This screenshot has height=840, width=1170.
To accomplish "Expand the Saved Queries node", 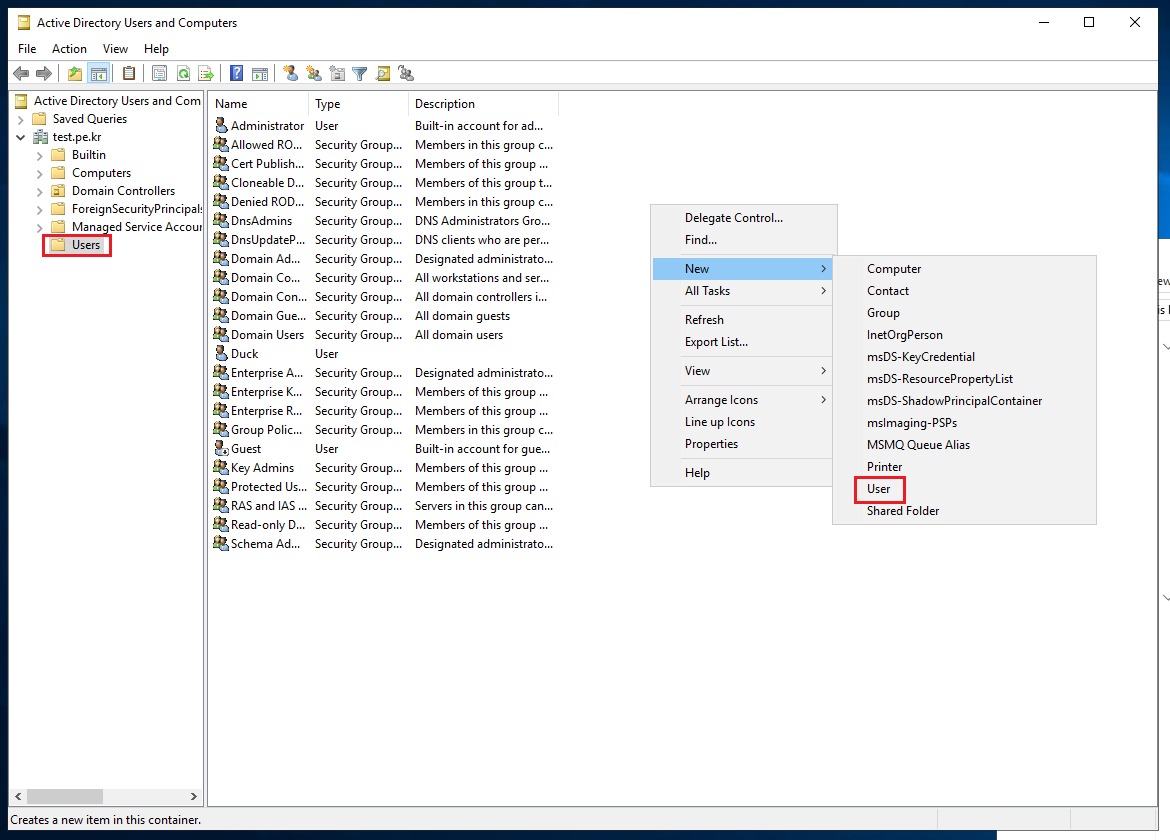I will [x=21, y=119].
